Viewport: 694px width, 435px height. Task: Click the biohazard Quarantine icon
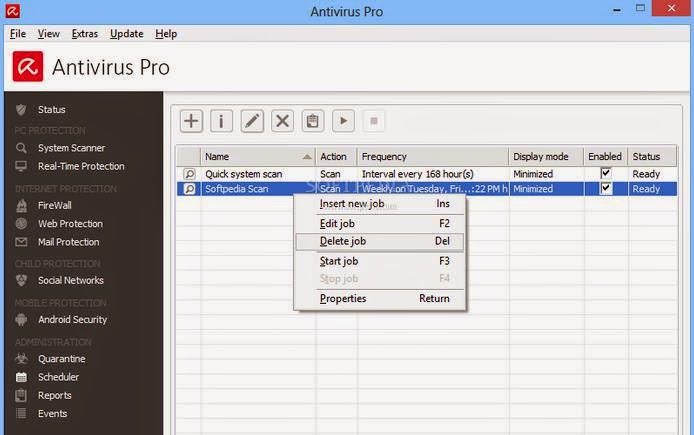[21, 358]
